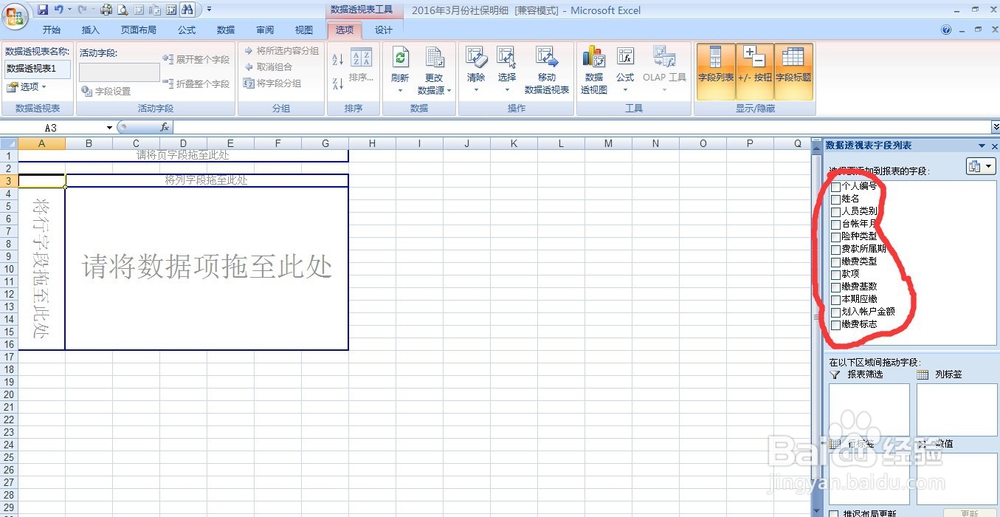Screen dimensions: 1000x517
Task: Undo using the quick access toolbar arrow
Action: (59, 10)
